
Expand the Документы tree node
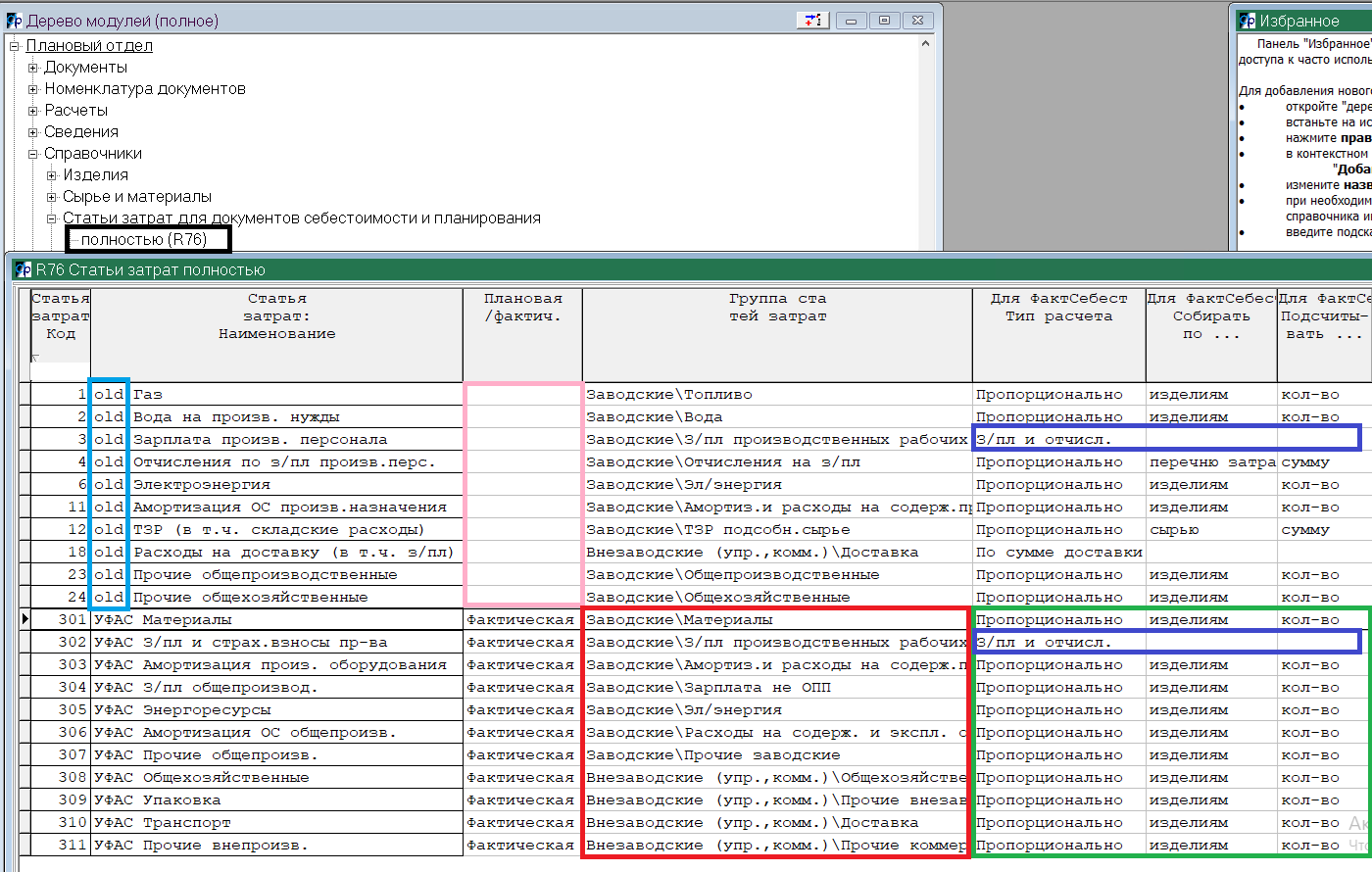[33, 68]
